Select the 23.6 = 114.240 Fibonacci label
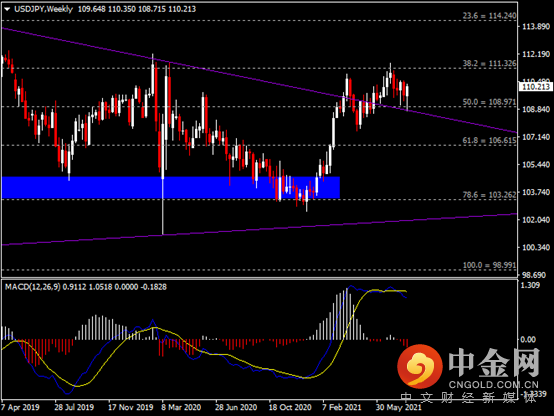Image resolution: width=554 pixels, height=416 pixels. 489,16
